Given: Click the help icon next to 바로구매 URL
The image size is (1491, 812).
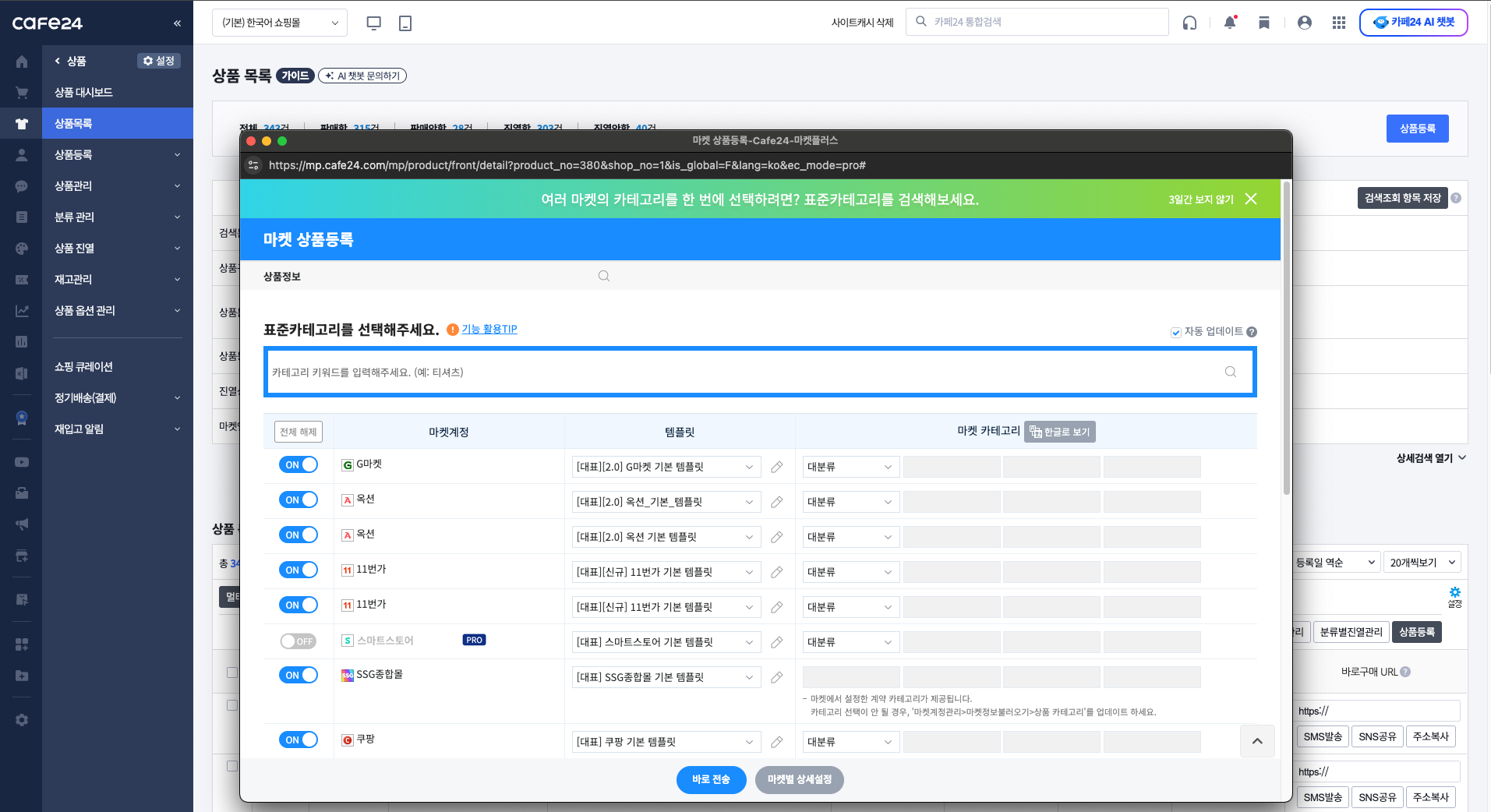Looking at the screenshot, I should click(x=1405, y=672).
